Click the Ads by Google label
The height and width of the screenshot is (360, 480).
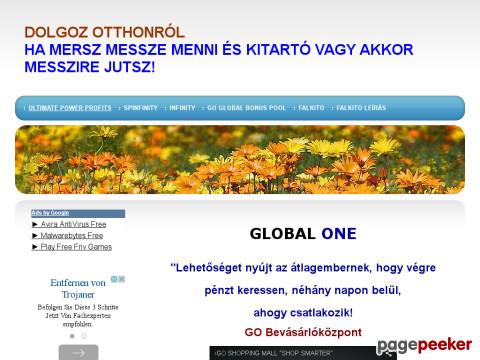tap(50, 213)
